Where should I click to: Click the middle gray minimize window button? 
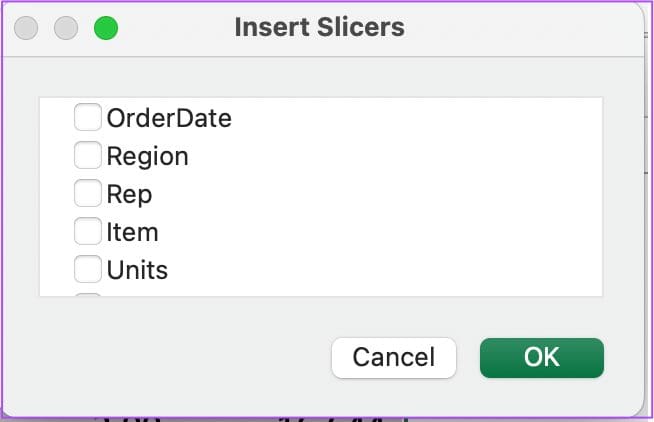[66, 28]
